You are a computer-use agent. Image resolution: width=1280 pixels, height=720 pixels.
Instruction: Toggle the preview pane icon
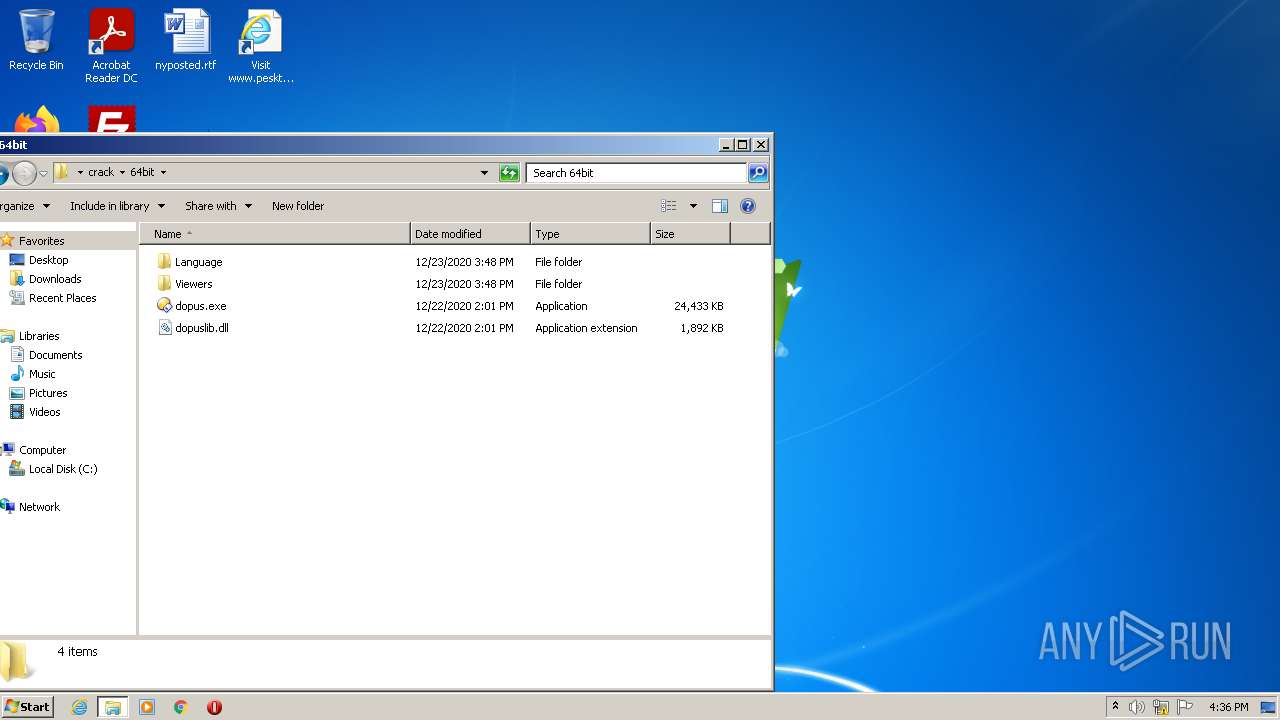click(719, 206)
